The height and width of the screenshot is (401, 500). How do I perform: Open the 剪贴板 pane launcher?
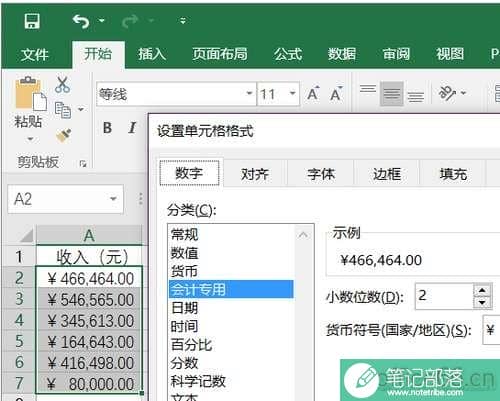tap(83, 163)
